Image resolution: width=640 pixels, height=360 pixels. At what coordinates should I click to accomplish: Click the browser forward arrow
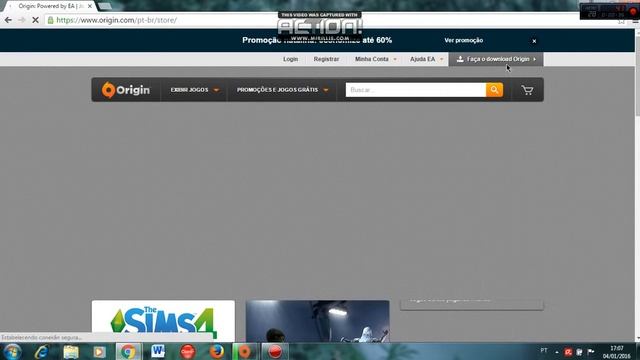[x=22, y=20]
